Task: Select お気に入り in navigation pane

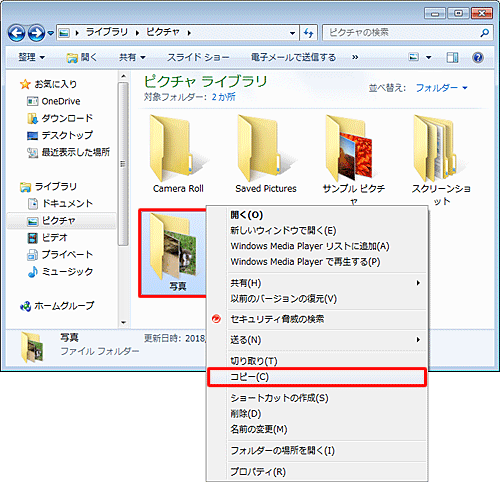Action: [48, 84]
